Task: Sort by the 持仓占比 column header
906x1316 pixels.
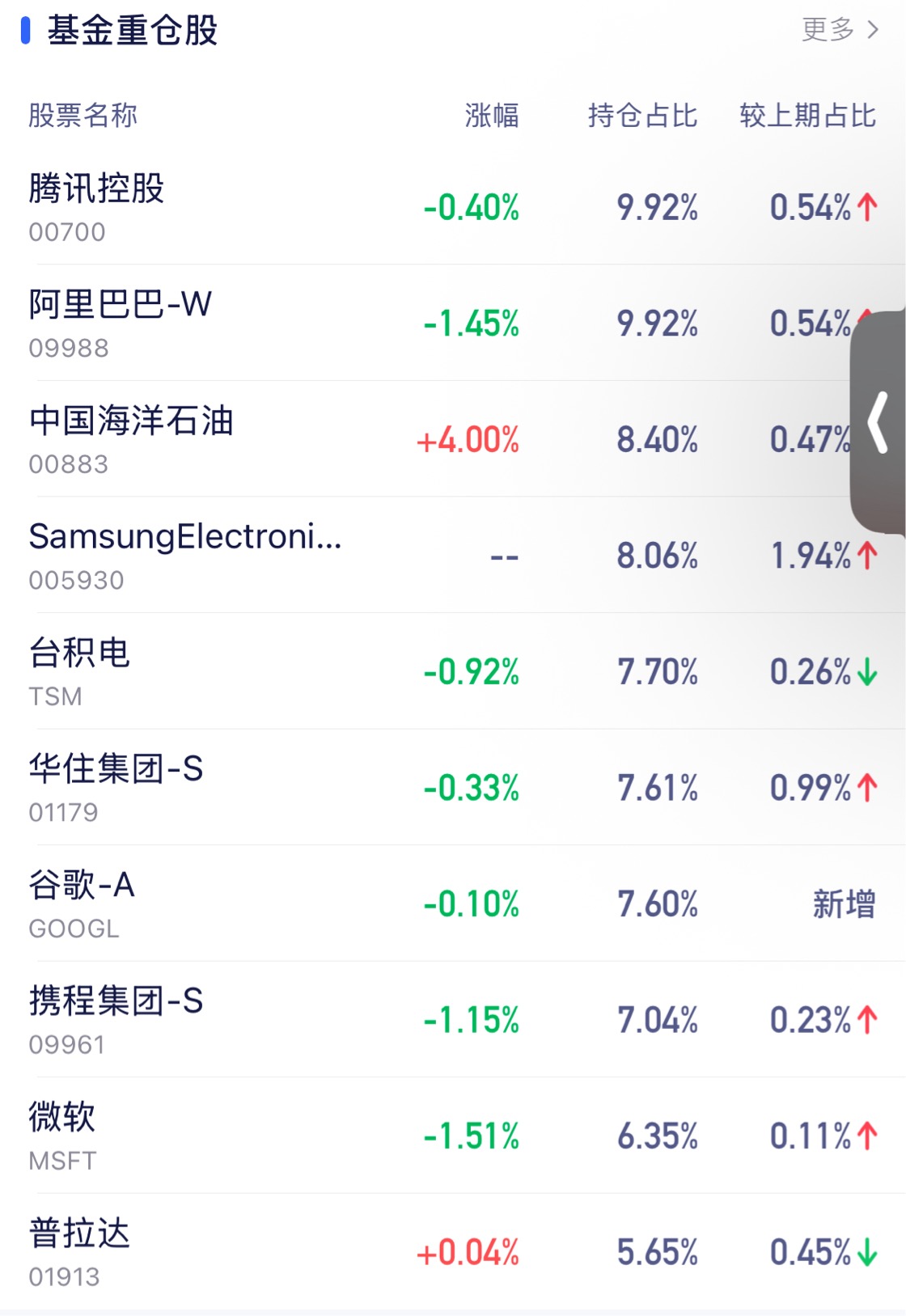Action: [642, 116]
